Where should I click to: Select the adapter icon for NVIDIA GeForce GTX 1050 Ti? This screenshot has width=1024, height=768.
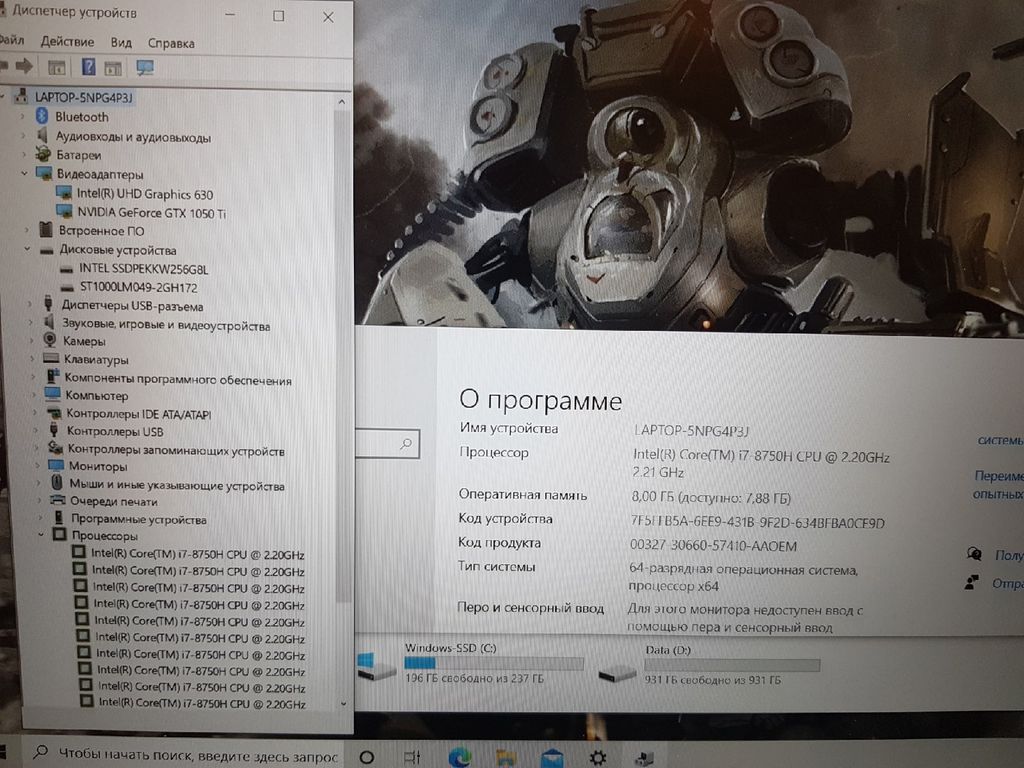pos(65,212)
